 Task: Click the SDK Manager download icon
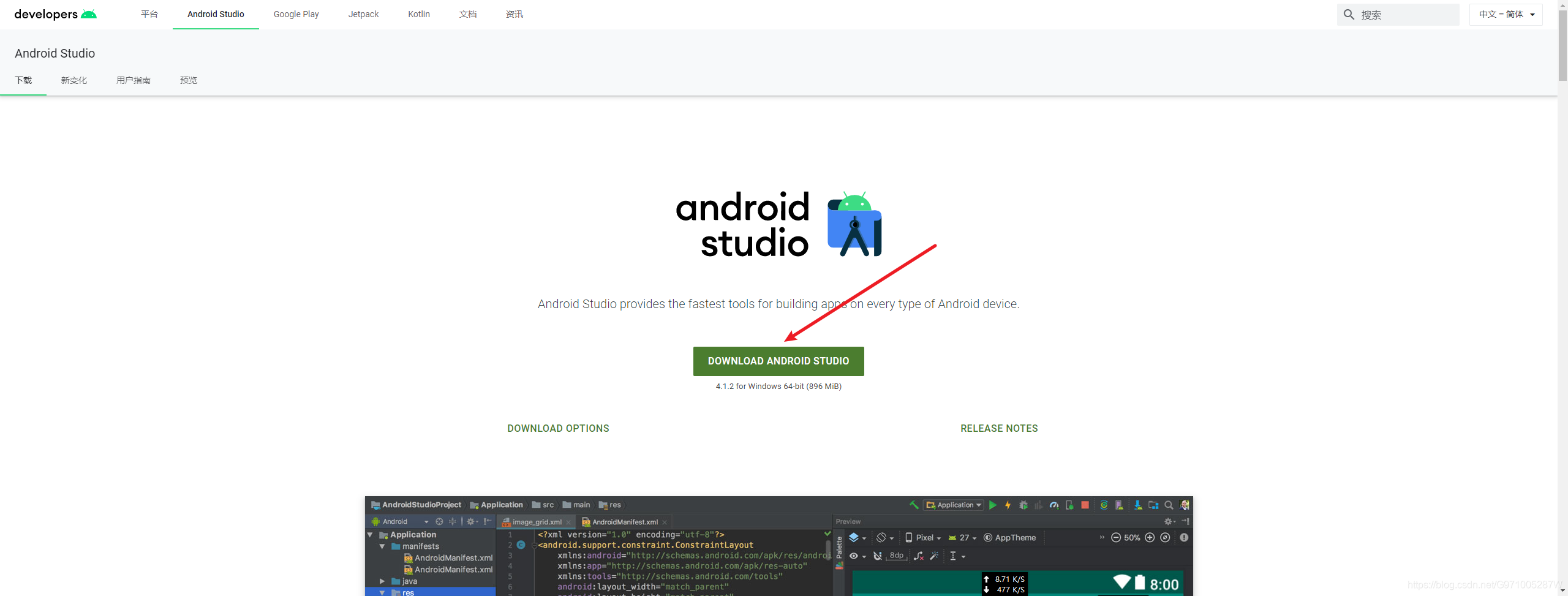[x=1138, y=505]
